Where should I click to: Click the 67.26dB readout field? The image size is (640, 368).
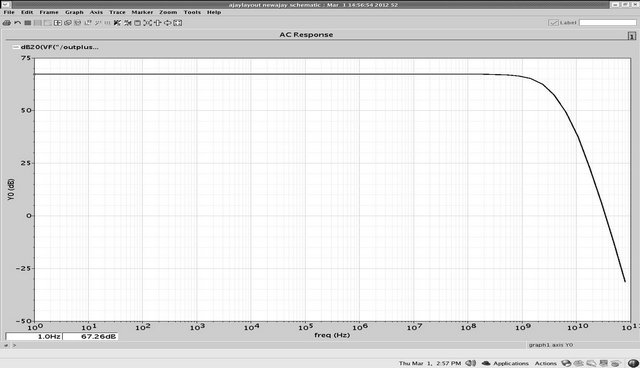[90, 337]
